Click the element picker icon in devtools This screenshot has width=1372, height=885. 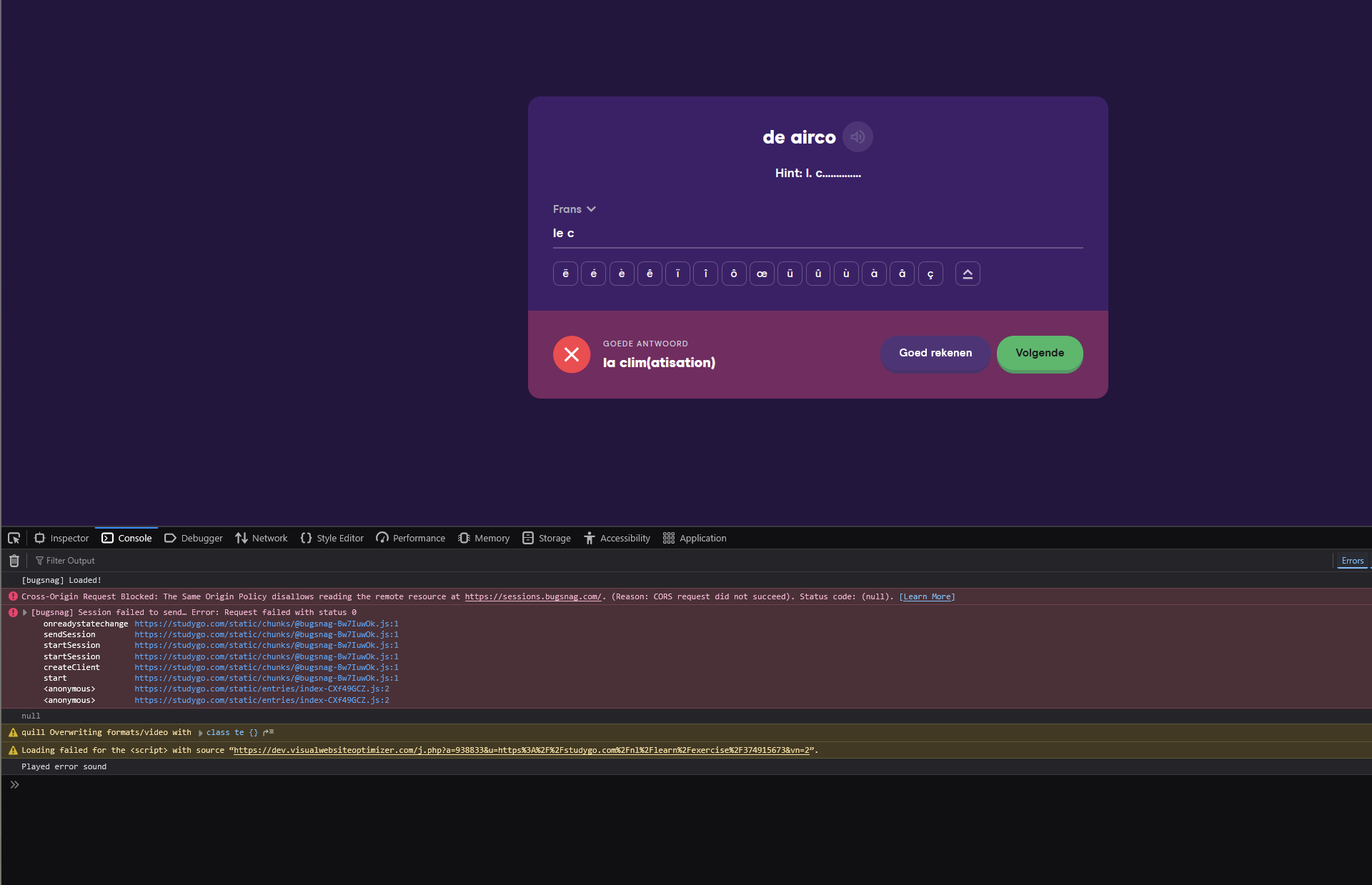tap(14, 538)
